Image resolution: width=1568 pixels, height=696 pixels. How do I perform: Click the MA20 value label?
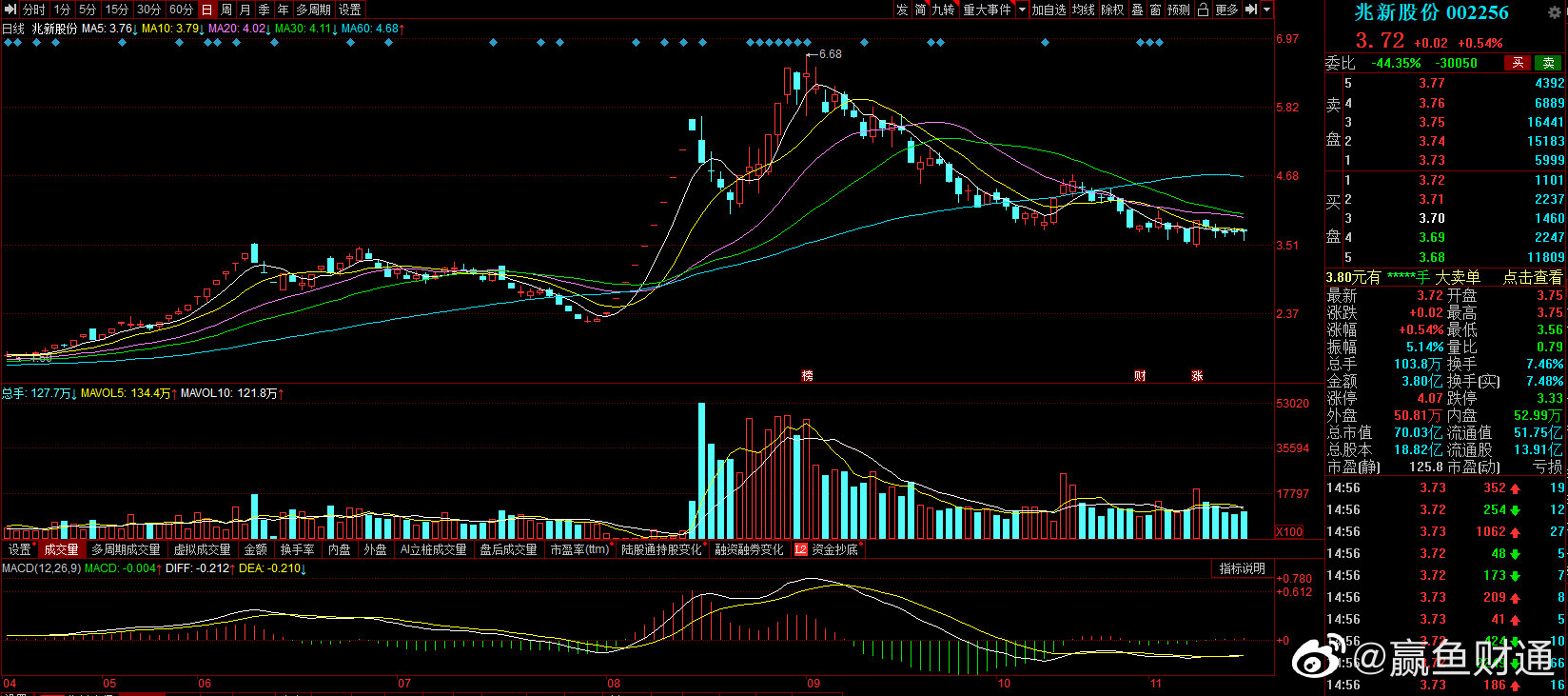click(240, 29)
